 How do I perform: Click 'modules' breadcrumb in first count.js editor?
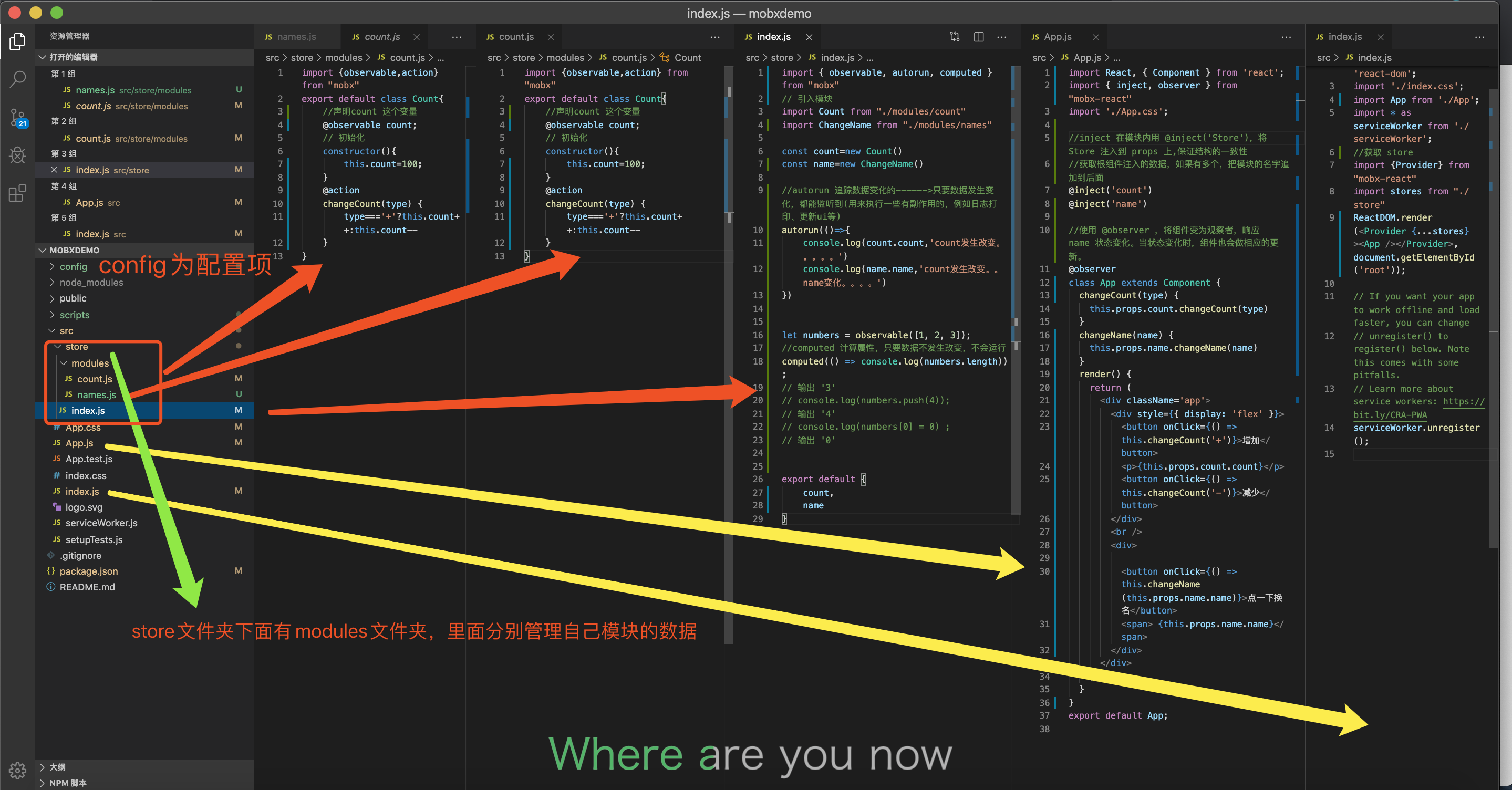pos(344,58)
